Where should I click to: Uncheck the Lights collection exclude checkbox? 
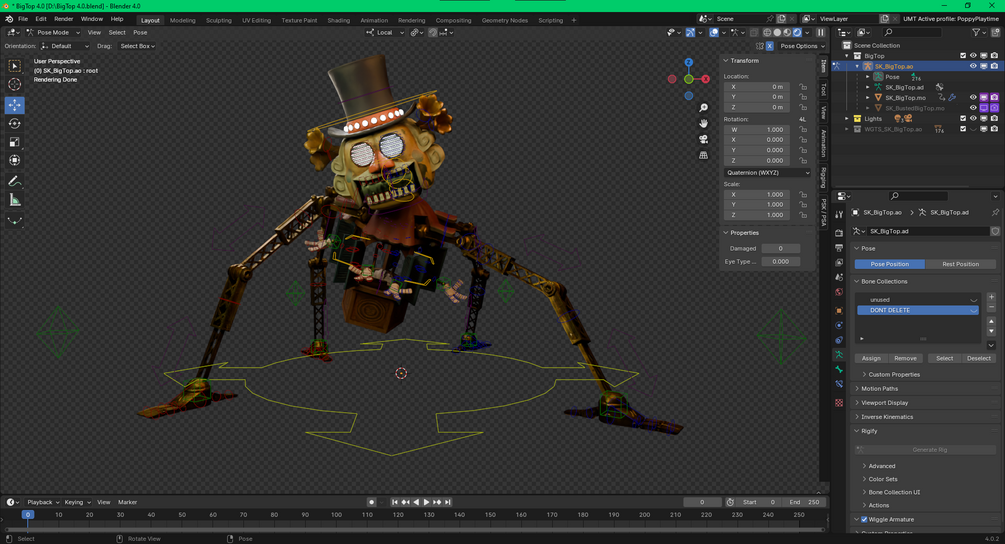click(963, 119)
